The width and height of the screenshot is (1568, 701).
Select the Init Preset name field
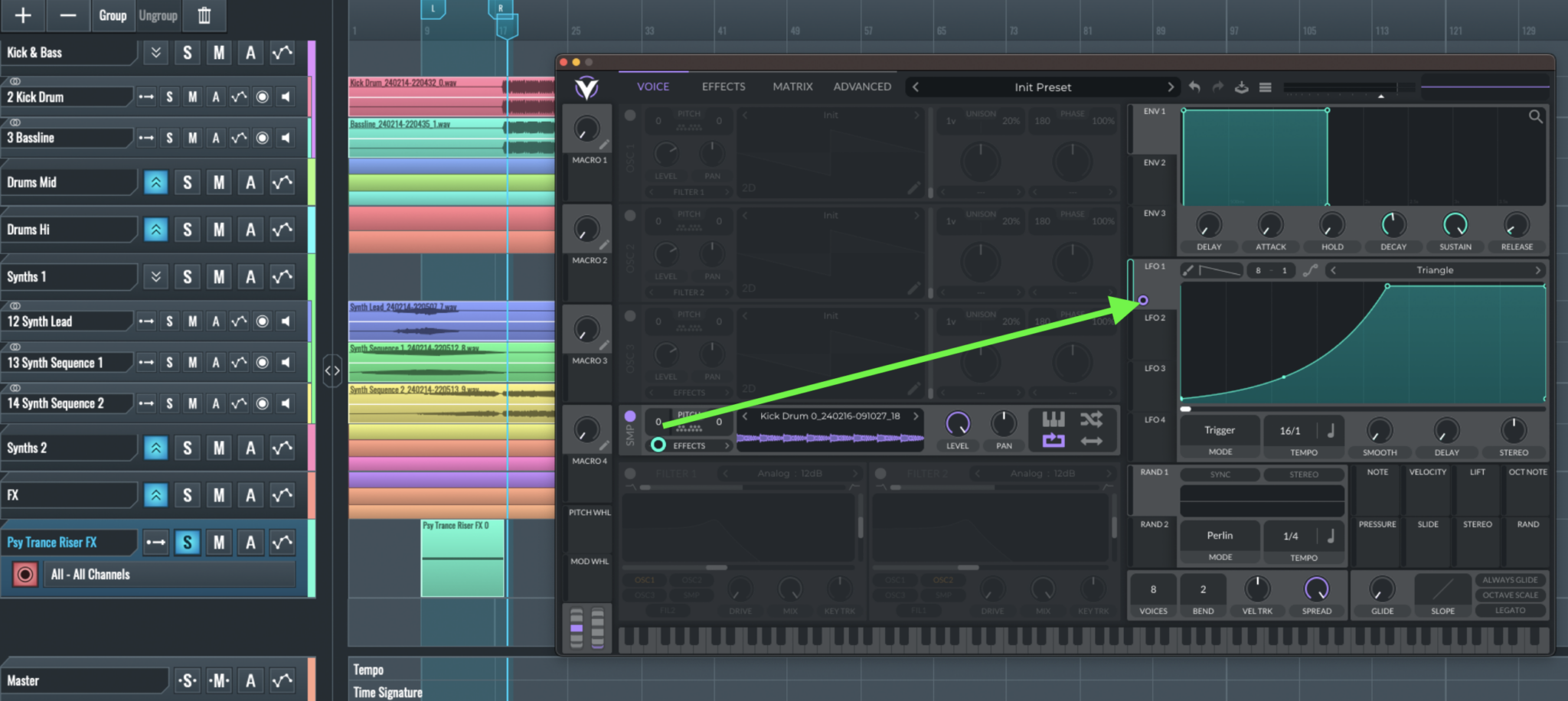1043,86
